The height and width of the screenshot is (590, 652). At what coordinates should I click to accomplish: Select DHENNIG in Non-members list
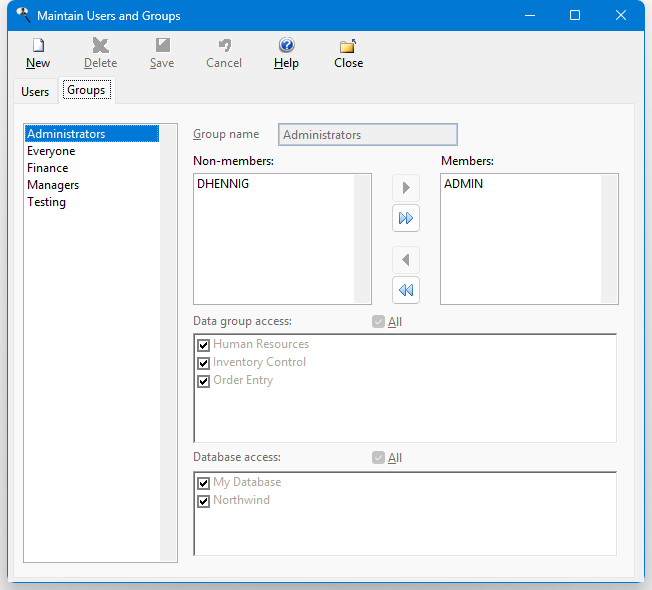(x=223, y=184)
